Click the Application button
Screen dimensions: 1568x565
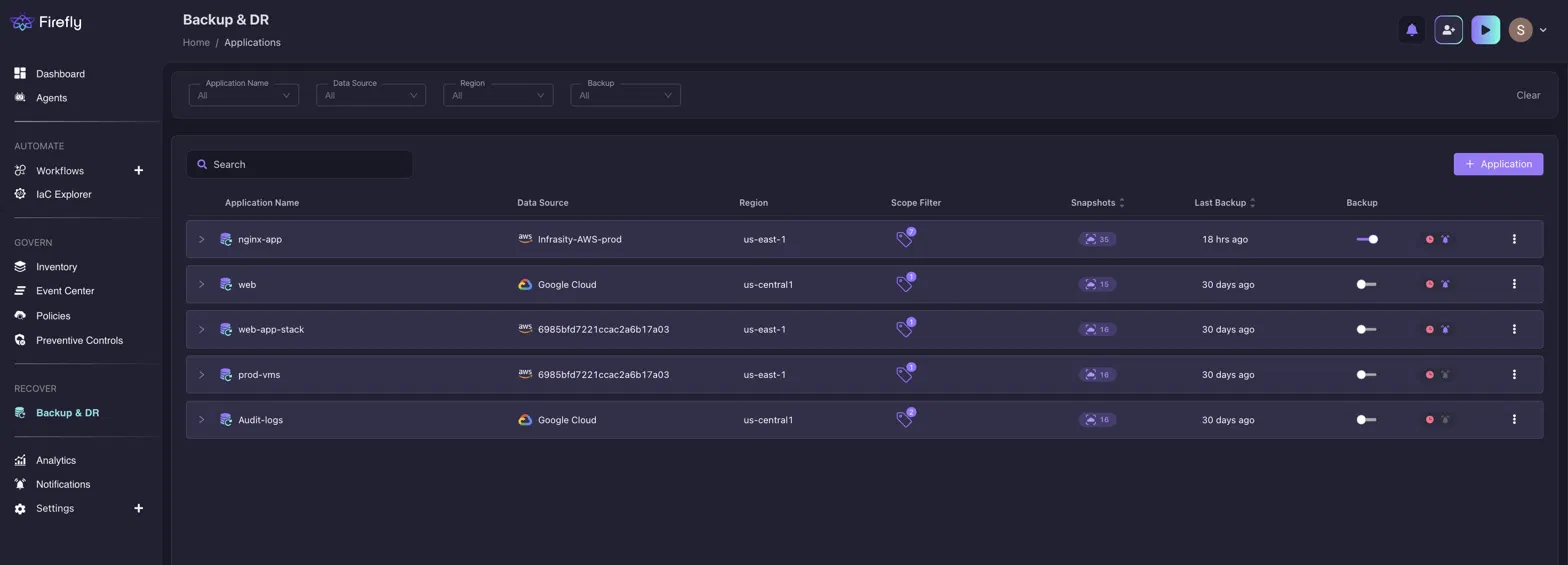tap(1498, 164)
